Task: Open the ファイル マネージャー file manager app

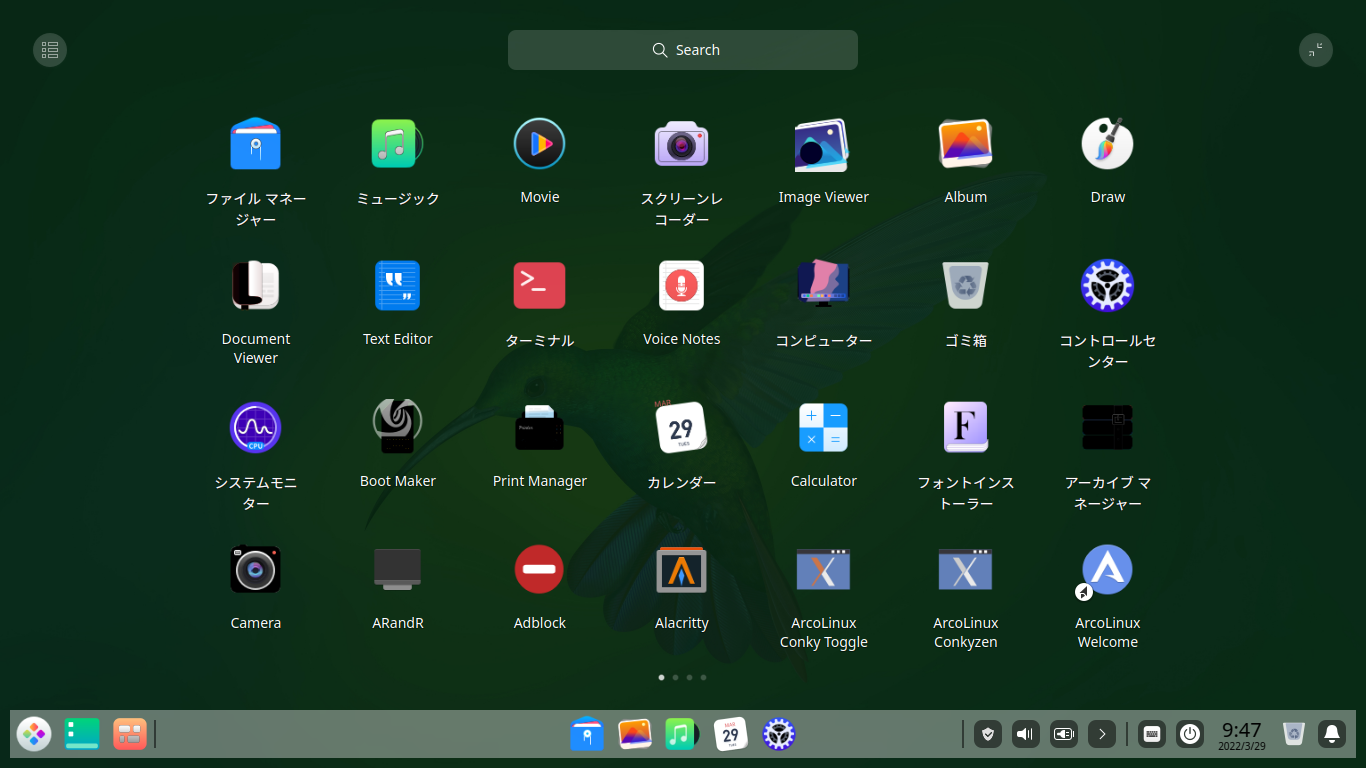Action: [x=256, y=145]
